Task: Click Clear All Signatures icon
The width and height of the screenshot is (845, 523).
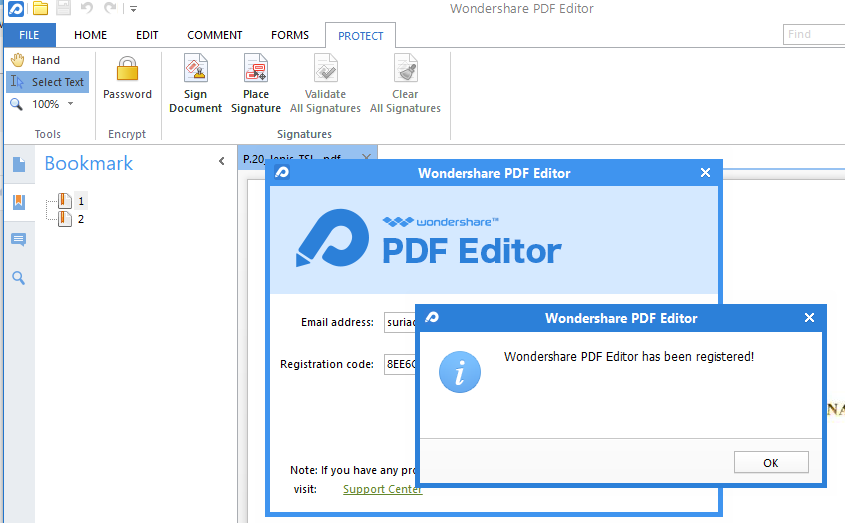Action: (405, 68)
